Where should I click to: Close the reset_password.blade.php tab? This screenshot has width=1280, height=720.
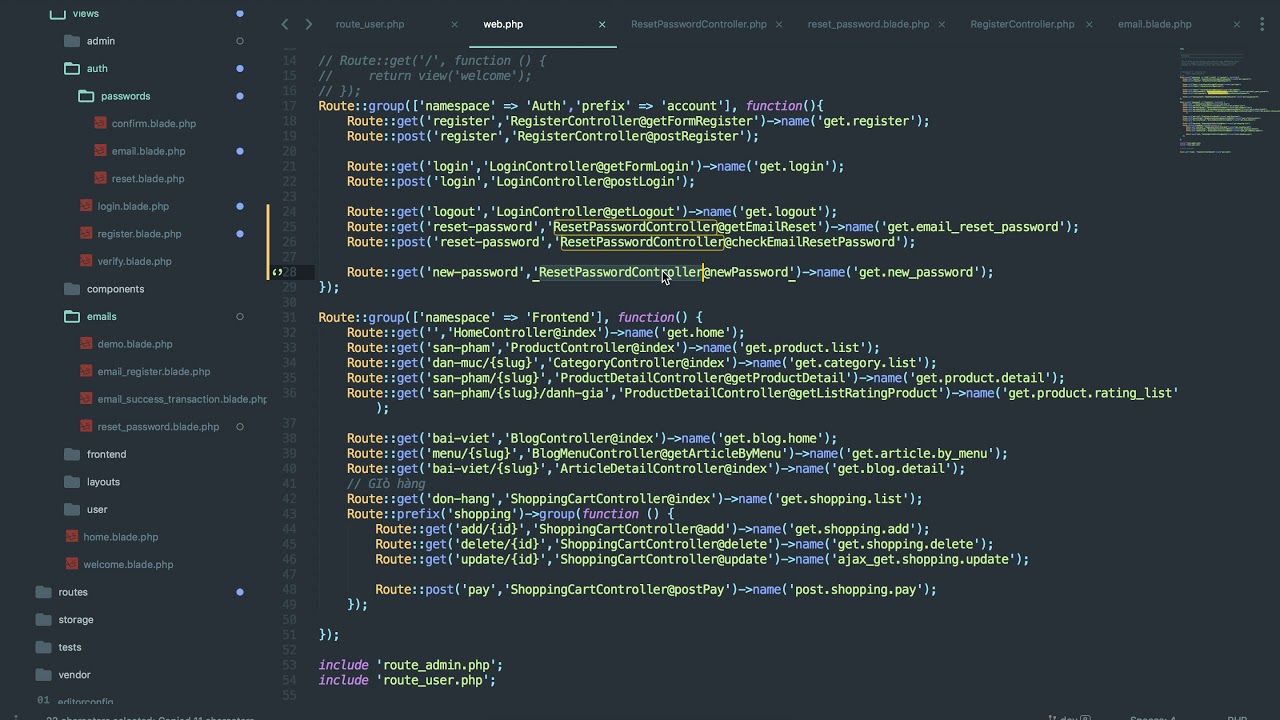click(941, 24)
